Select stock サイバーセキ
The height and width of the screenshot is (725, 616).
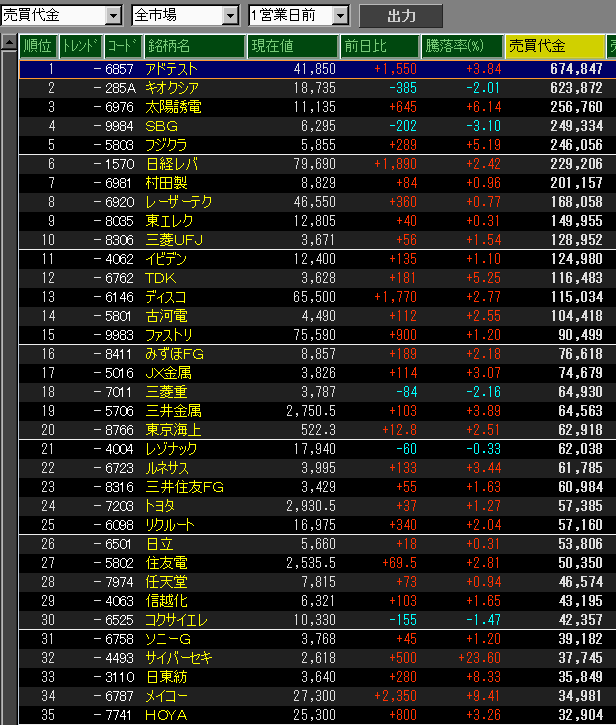point(179,658)
